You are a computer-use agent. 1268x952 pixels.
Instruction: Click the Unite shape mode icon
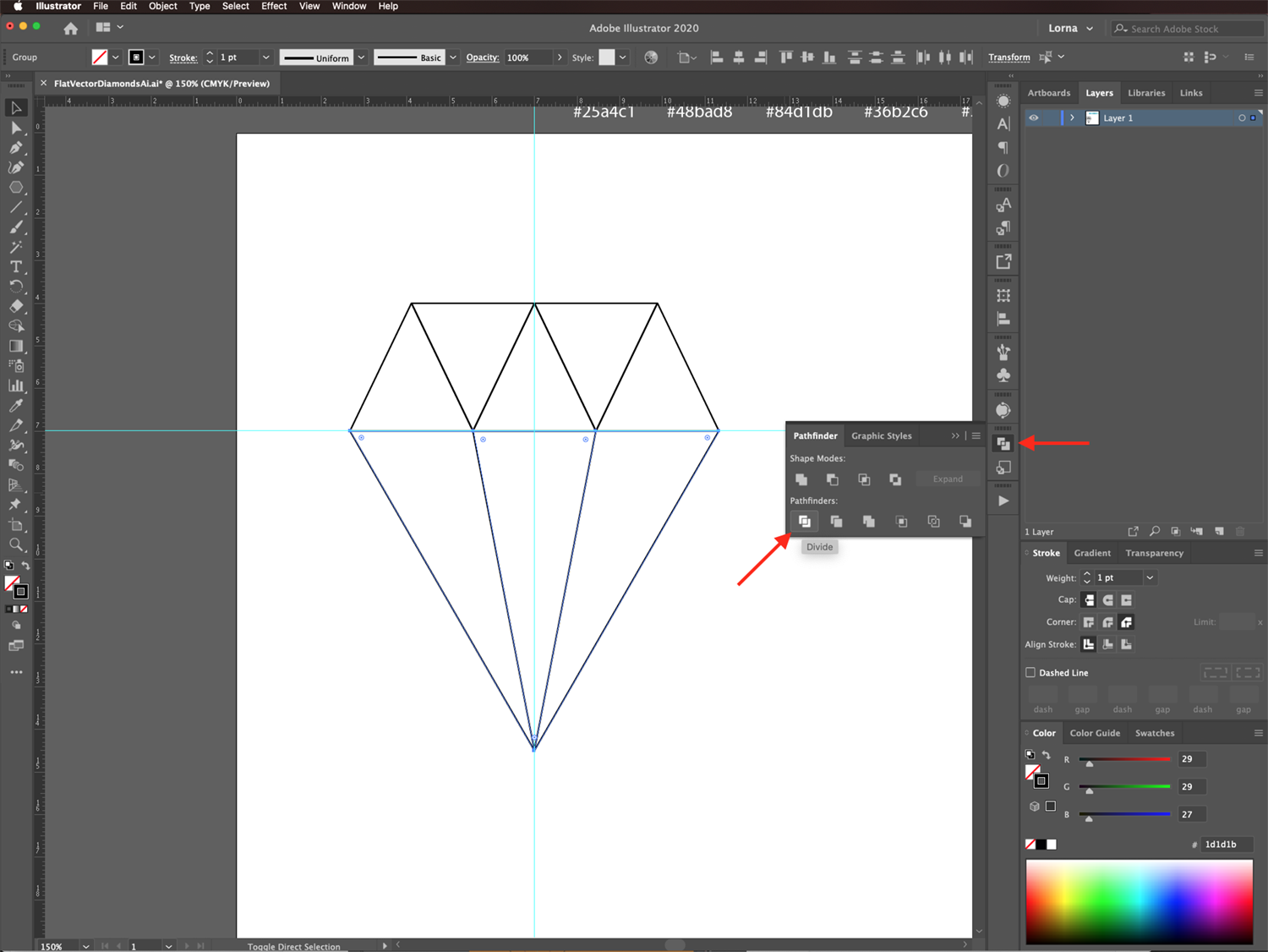coord(801,479)
